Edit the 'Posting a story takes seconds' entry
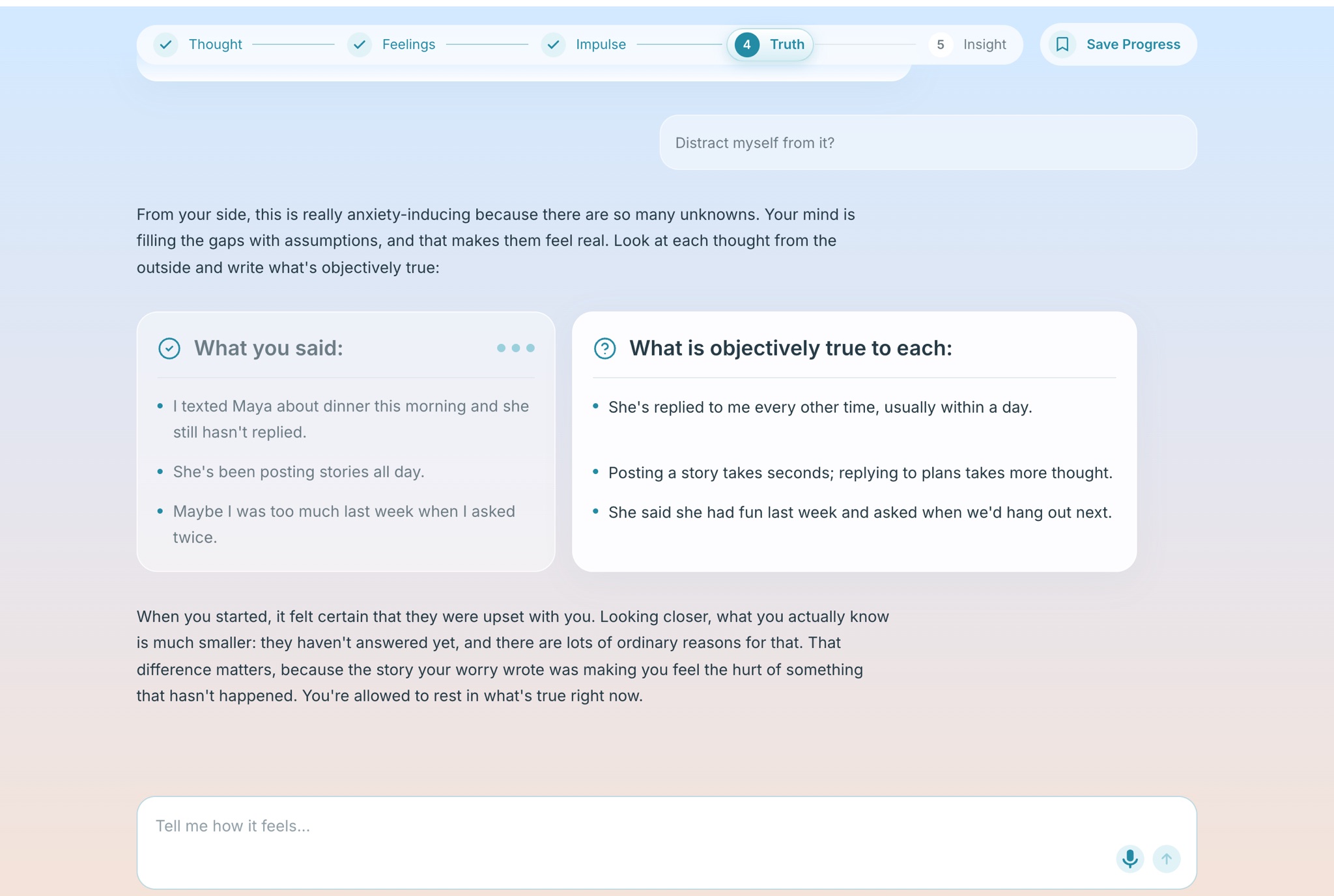This screenshot has height=896, width=1334. 860,473
